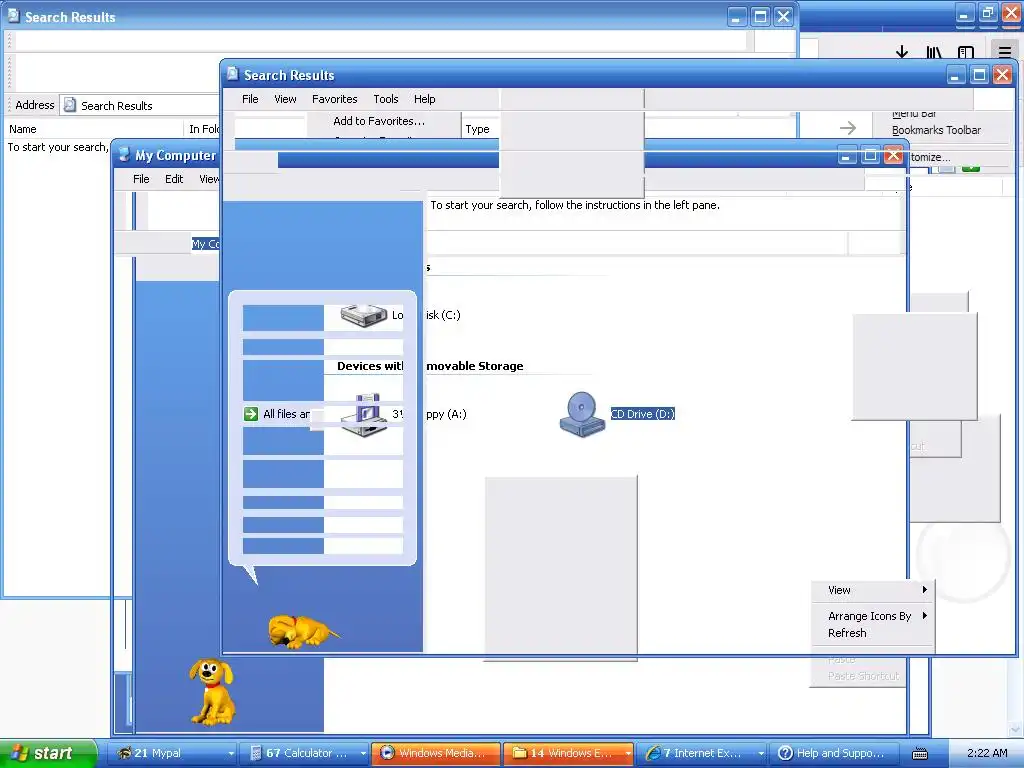Open the Help menu
The image size is (1024, 768).
pyautogui.click(x=424, y=99)
